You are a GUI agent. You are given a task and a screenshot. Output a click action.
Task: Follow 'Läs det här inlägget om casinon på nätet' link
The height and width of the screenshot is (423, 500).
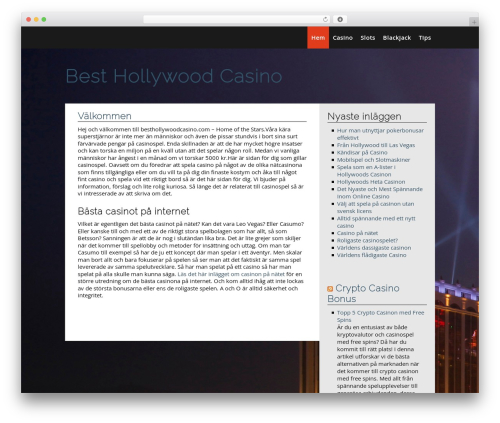pyautogui.click(x=231, y=274)
